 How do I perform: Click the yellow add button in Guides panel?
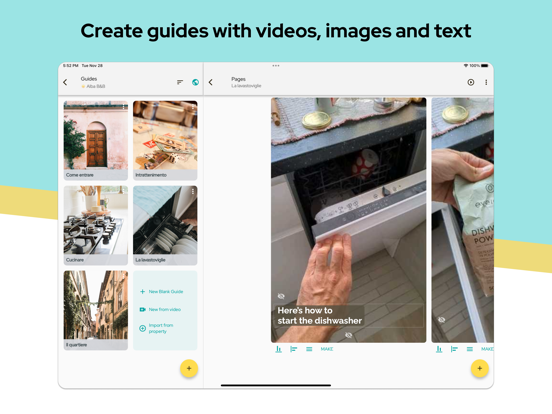[189, 369]
